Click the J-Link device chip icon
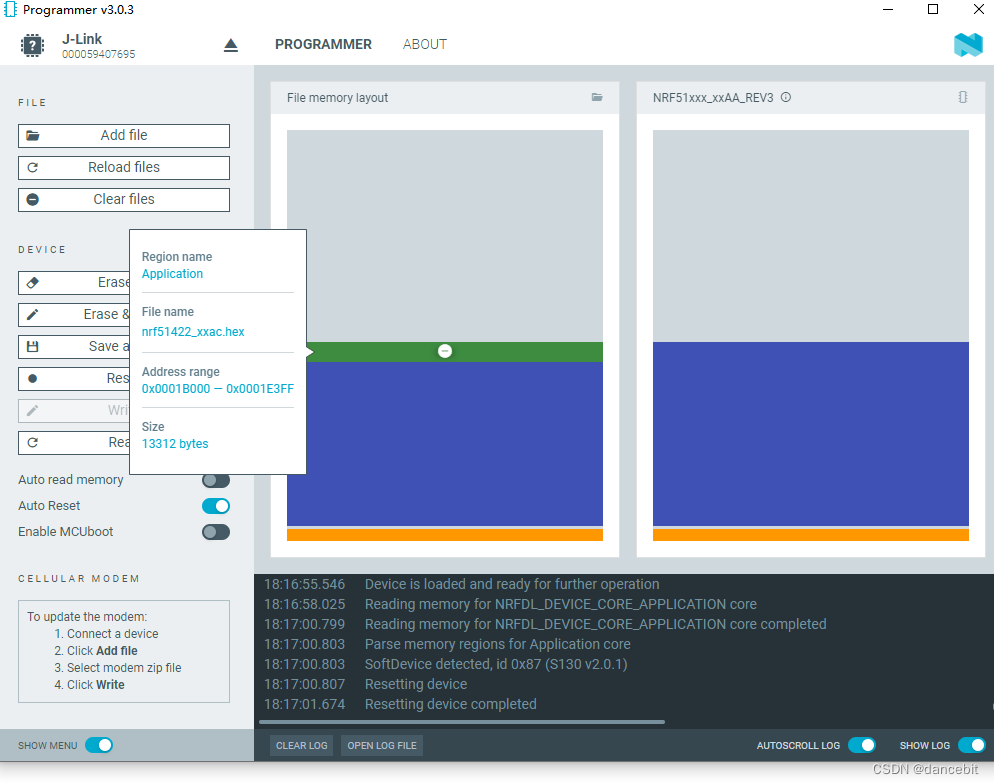Viewport: 994px width, 784px height. click(x=33, y=45)
